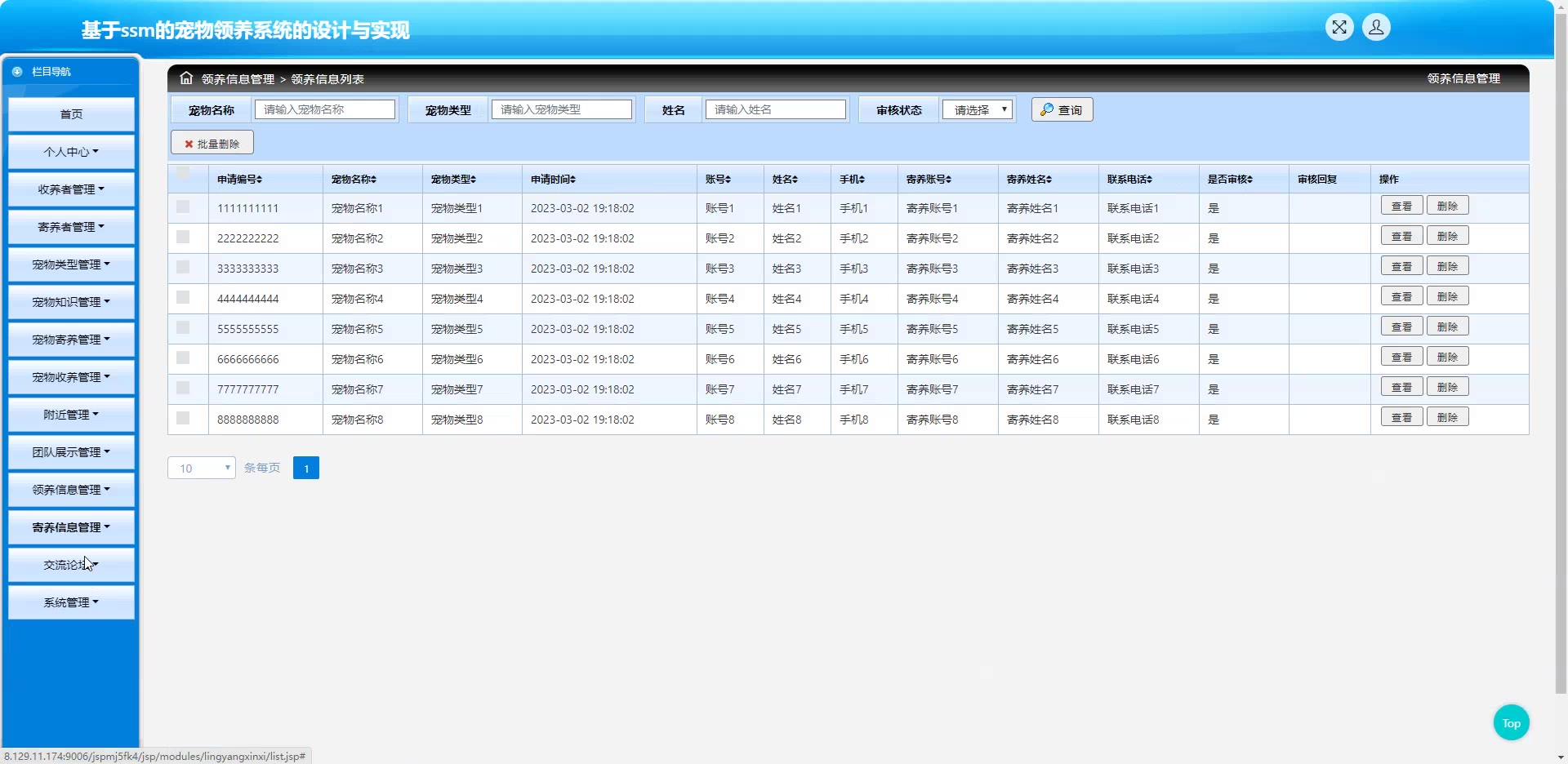Sort table by 宠物名称 column
Image resolution: width=1568 pixels, height=764 pixels.
[x=354, y=180]
